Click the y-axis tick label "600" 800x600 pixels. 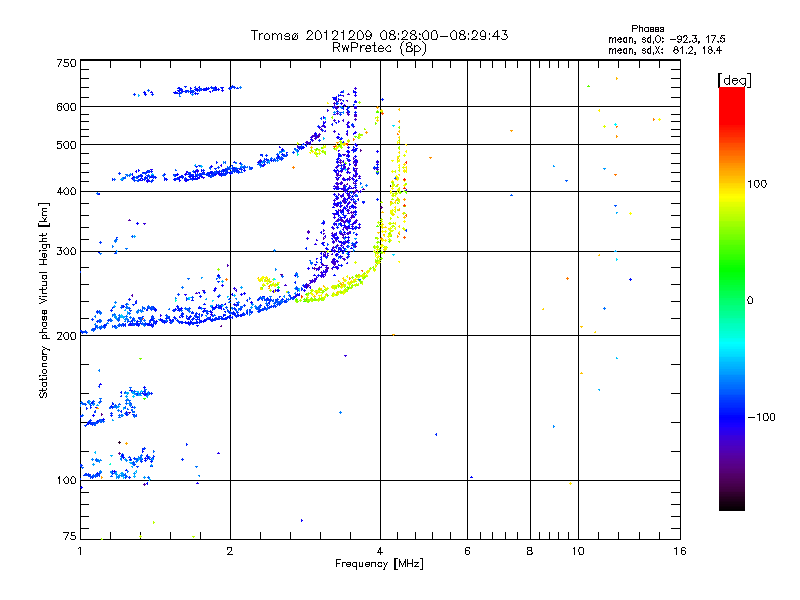(x=66, y=107)
